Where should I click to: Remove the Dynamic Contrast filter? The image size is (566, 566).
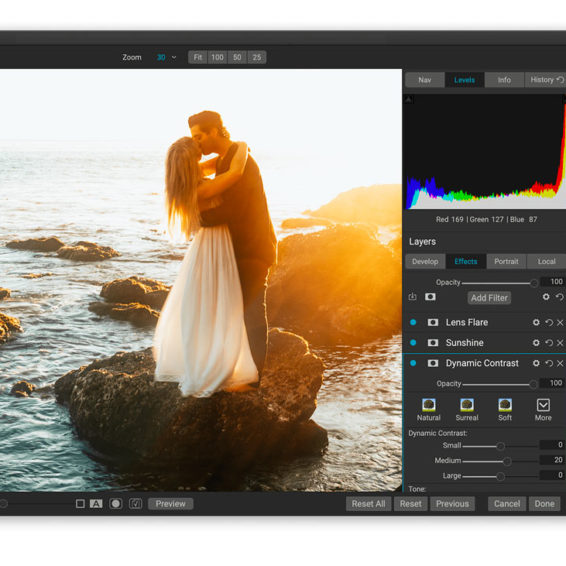pos(560,363)
